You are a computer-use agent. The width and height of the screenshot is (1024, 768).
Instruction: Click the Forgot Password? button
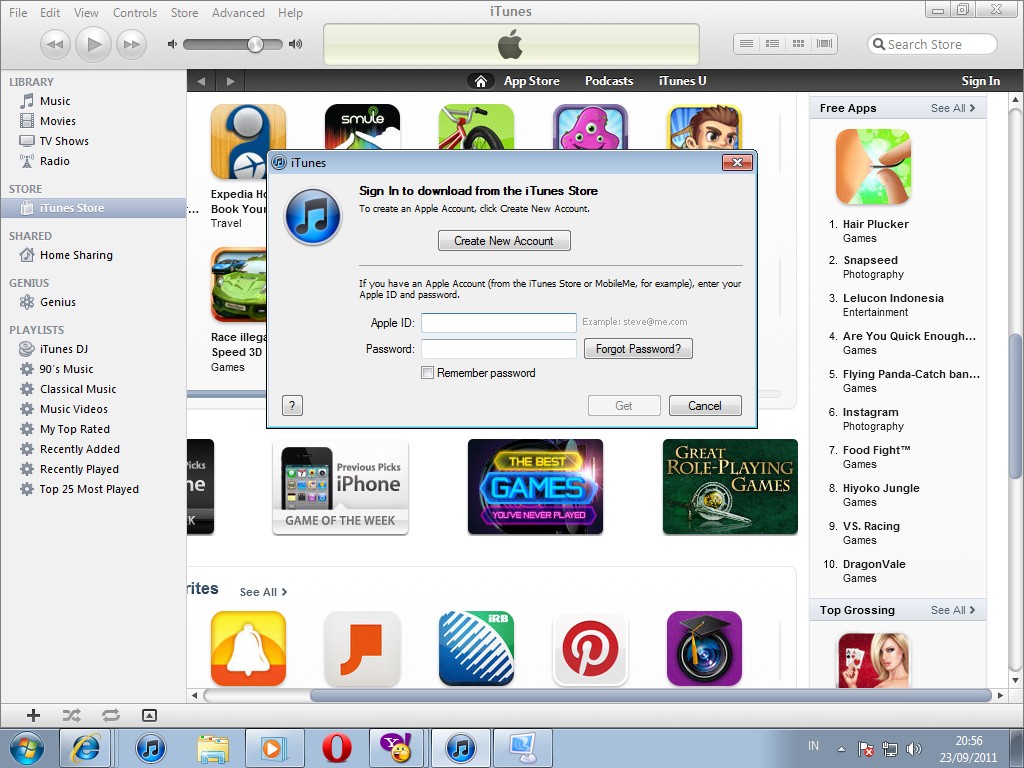(638, 349)
